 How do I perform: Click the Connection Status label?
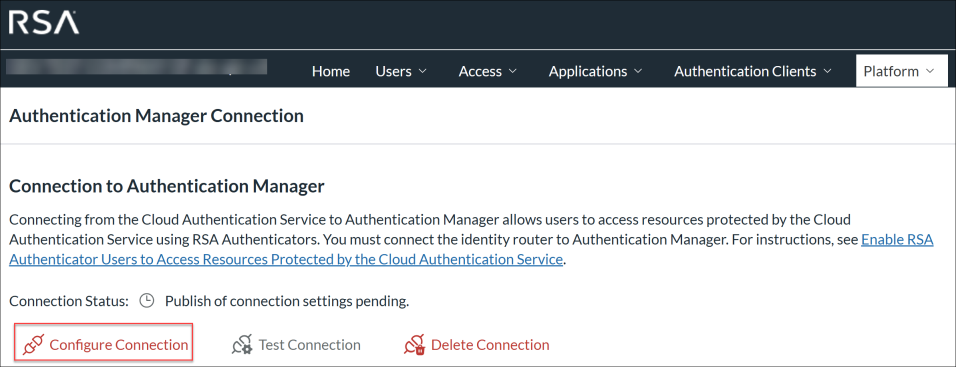click(x=70, y=301)
